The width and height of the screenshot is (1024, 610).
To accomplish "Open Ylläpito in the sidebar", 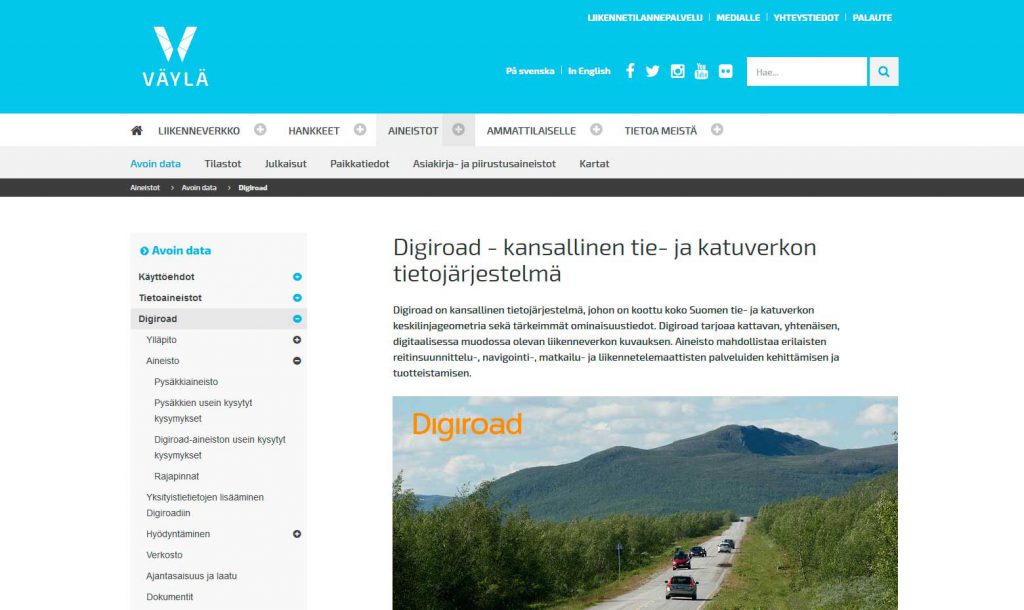I will [x=161, y=340].
